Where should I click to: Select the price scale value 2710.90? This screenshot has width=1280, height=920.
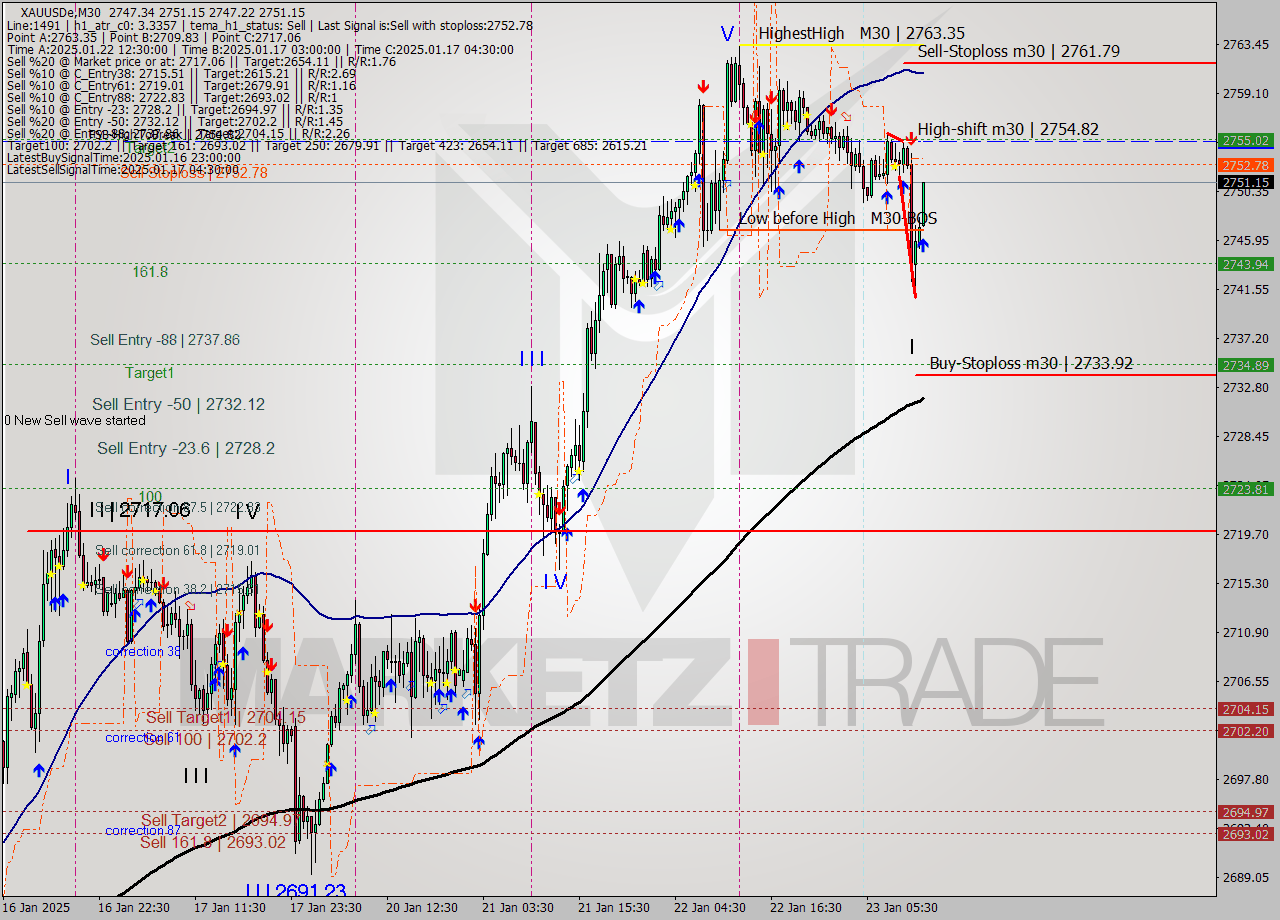click(x=1247, y=632)
